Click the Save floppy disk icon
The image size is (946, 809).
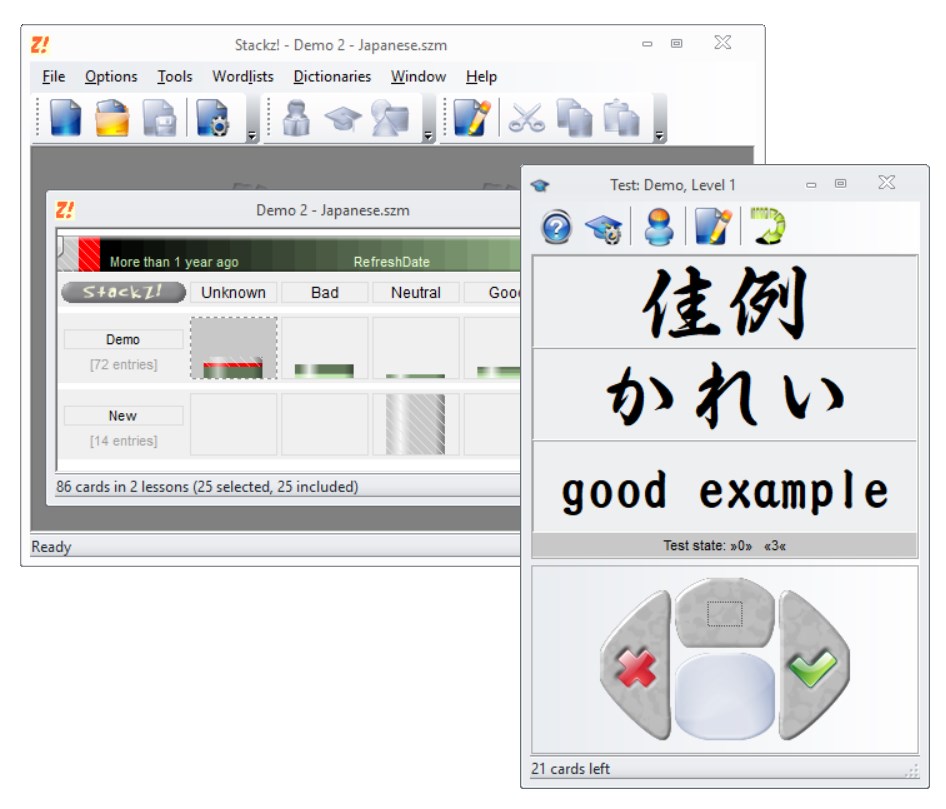click(x=160, y=118)
